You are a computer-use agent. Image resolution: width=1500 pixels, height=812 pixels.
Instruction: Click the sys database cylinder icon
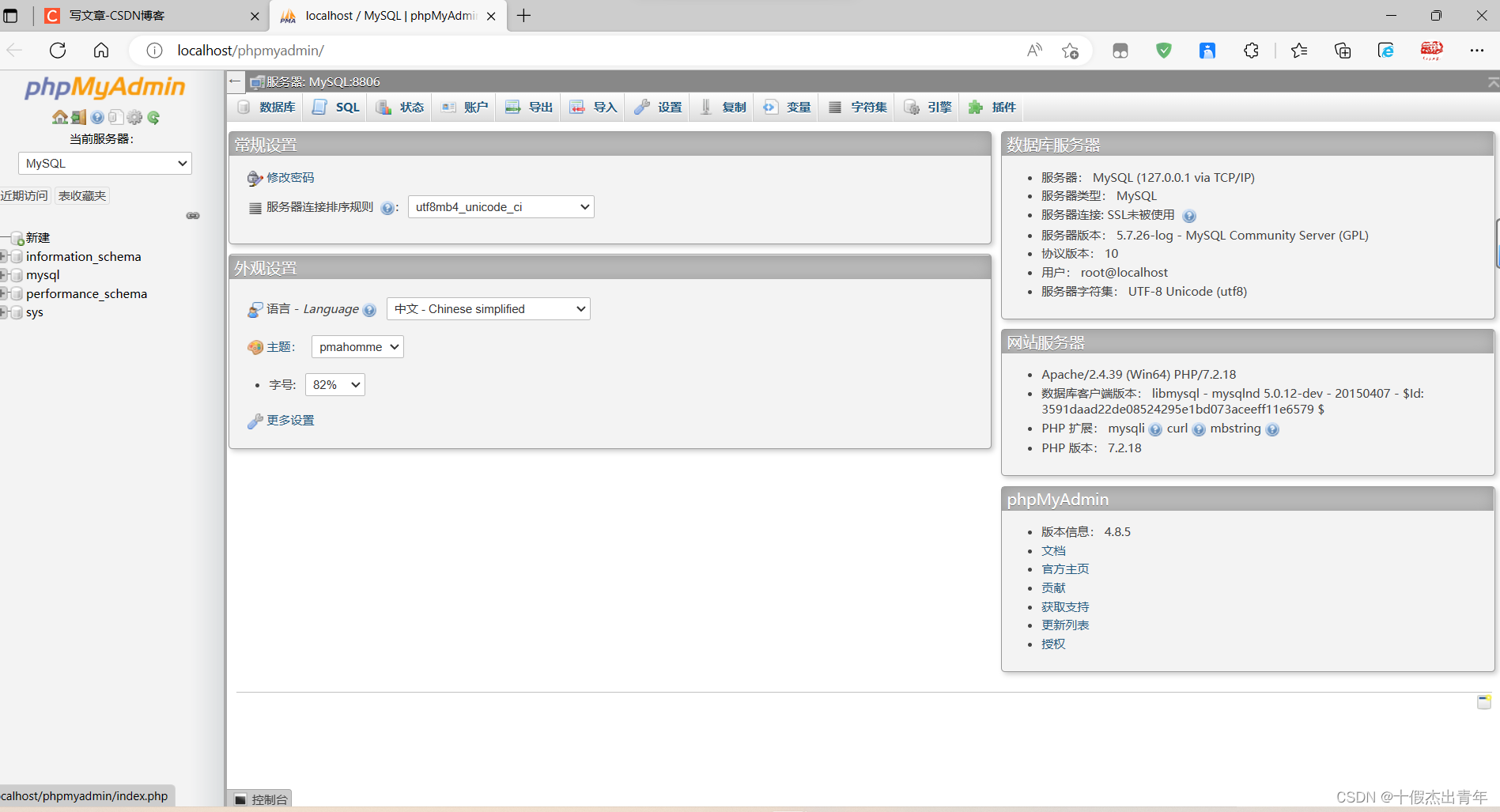point(17,312)
